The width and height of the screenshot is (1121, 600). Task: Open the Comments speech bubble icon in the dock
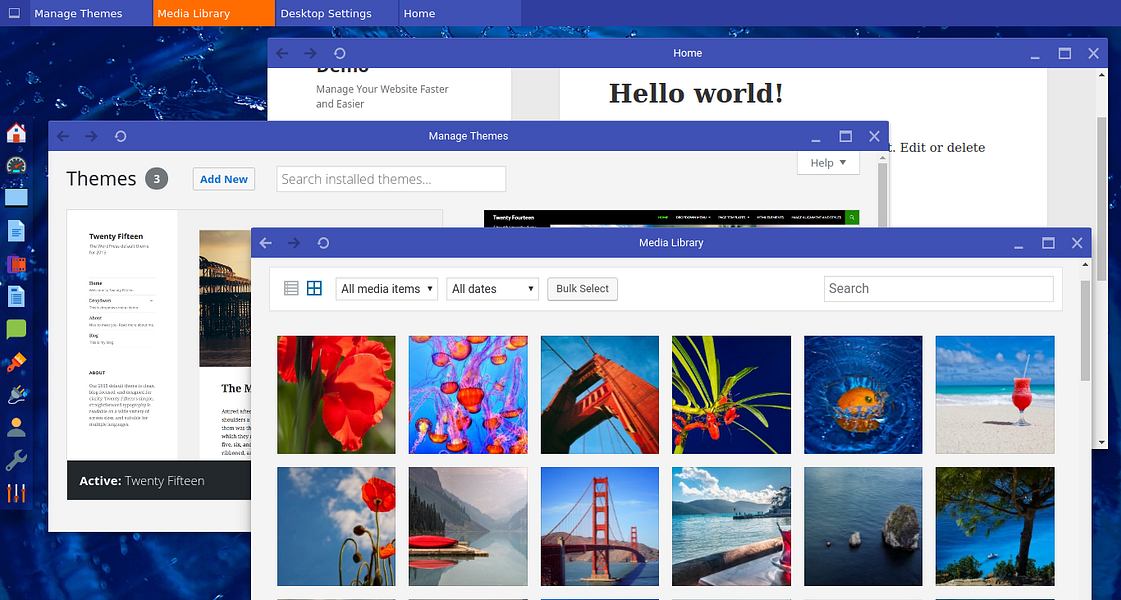click(x=16, y=329)
